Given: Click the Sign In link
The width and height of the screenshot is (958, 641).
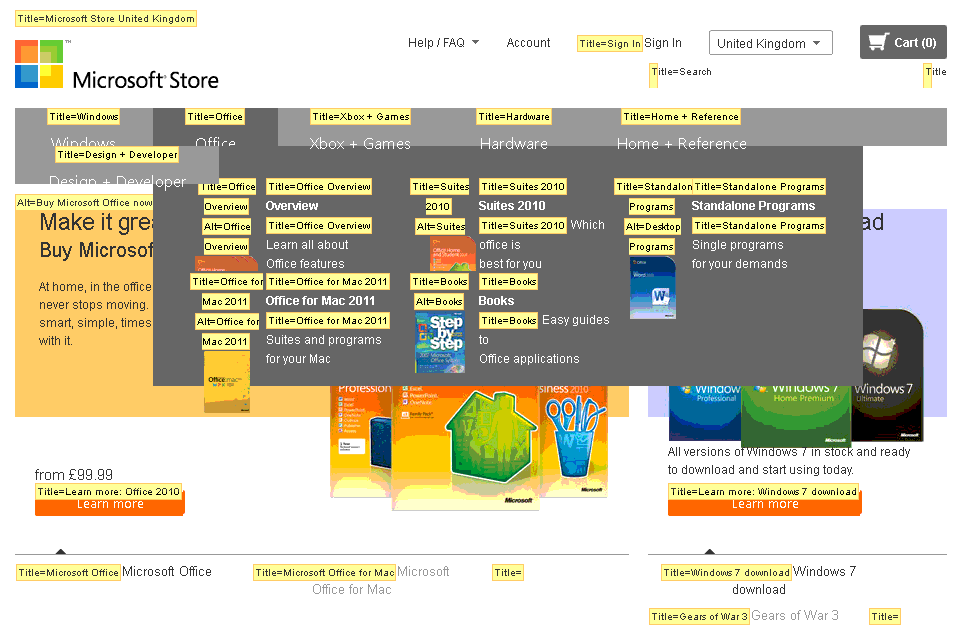Looking at the screenshot, I should coord(662,43).
